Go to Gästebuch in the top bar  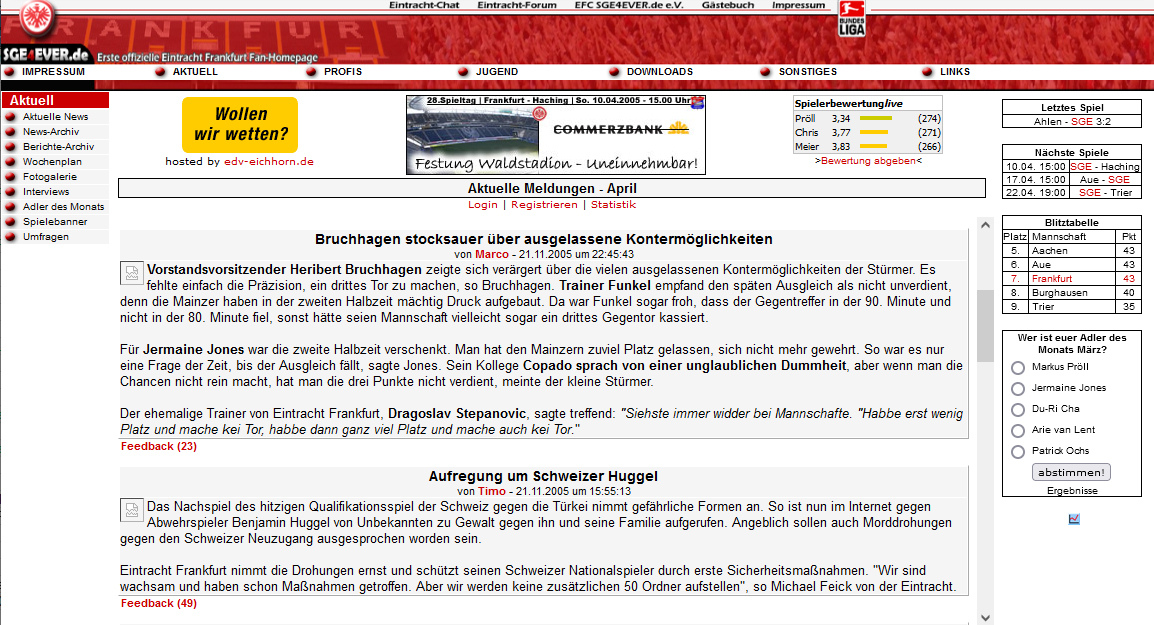(x=727, y=5)
